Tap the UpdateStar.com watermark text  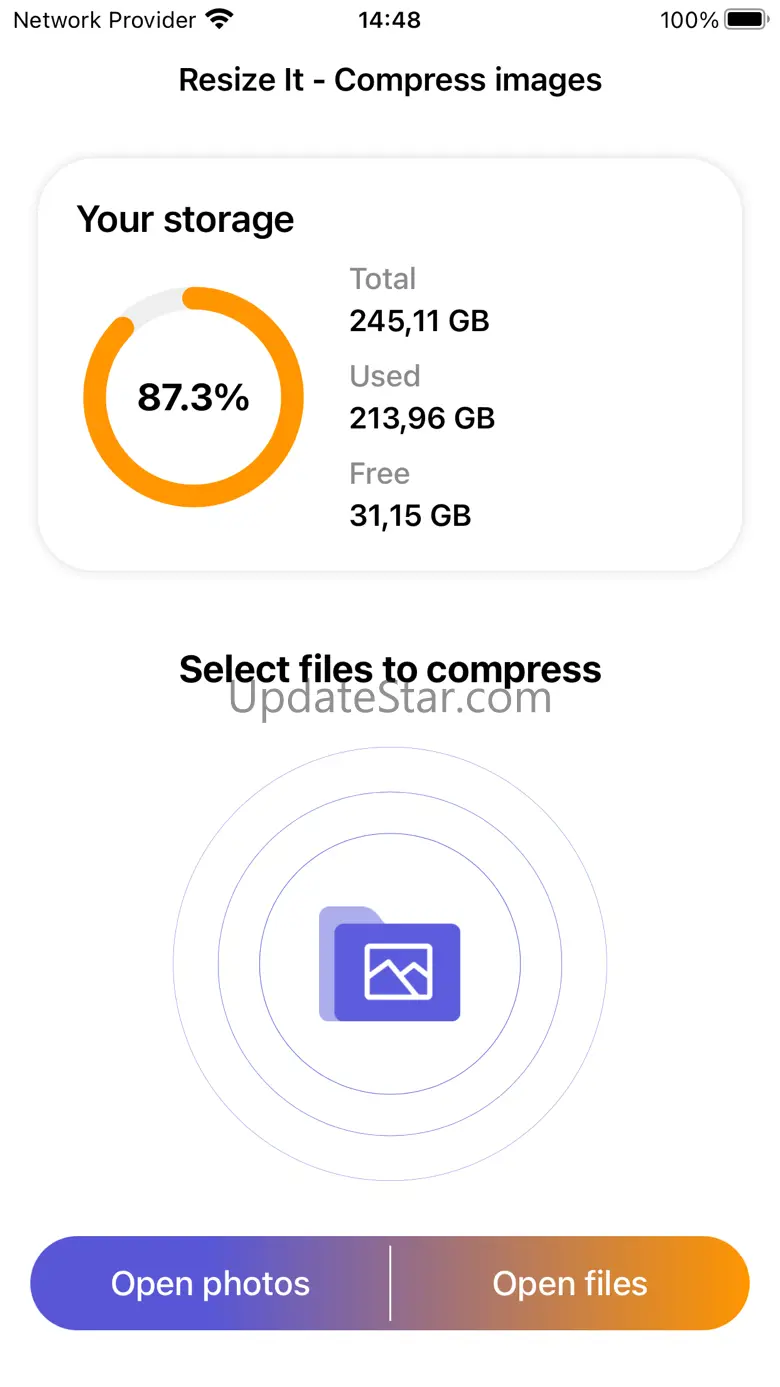tap(390, 699)
